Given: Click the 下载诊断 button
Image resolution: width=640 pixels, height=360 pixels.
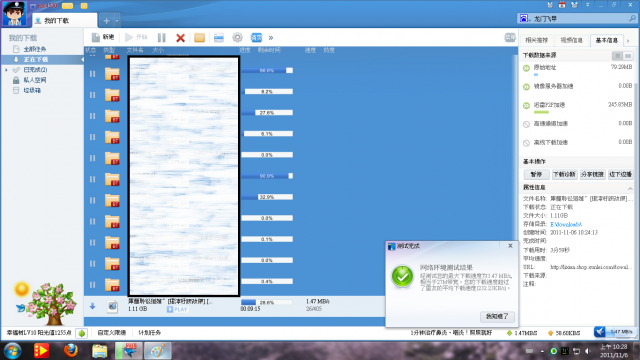Looking at the screenshot, I should click(x=564, y=174).
